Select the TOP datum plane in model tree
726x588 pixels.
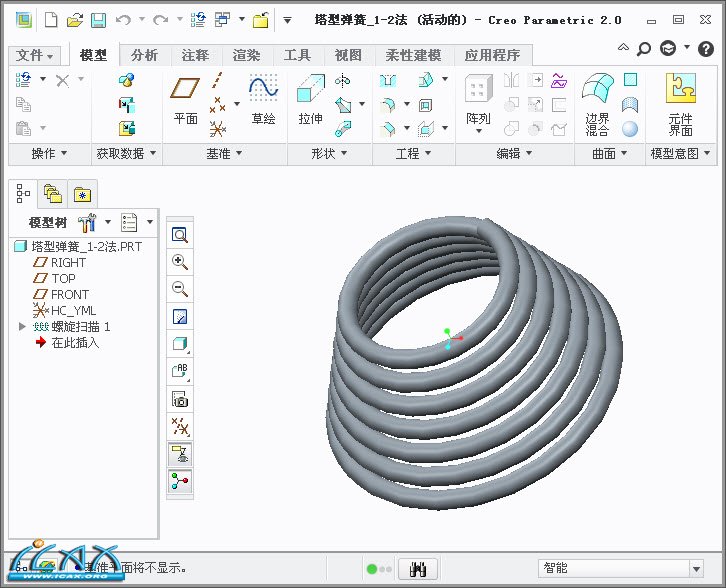(x=54, y=278)
